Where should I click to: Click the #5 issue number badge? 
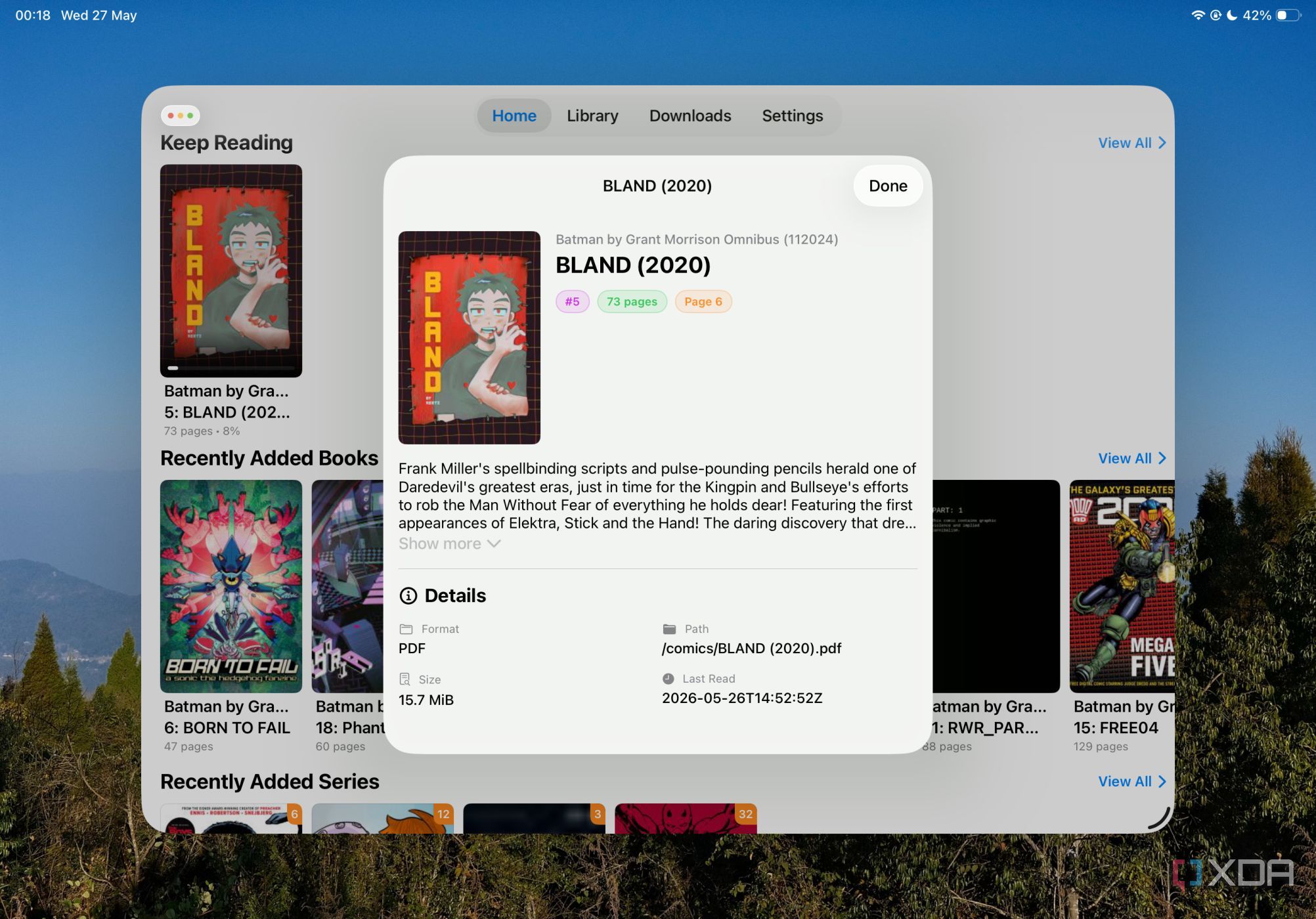[x=573, y=301]
